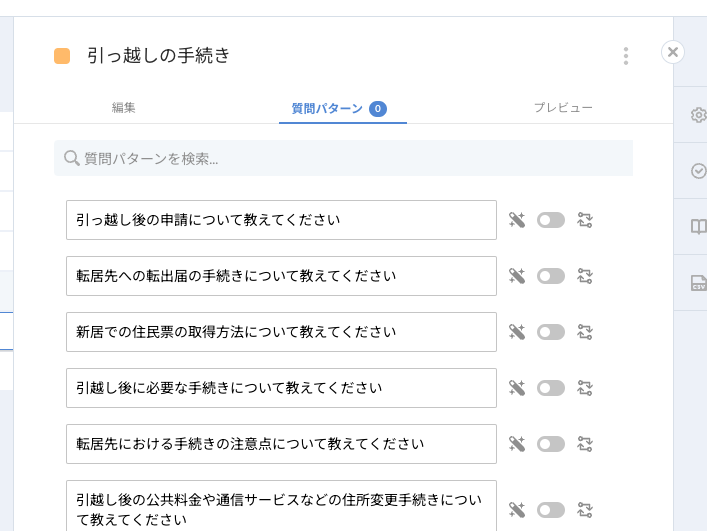Click magic wand icon for 手続きの注意点 row
Image resolution: width=707 pixels, height=531 pixels.
(517, 444)
